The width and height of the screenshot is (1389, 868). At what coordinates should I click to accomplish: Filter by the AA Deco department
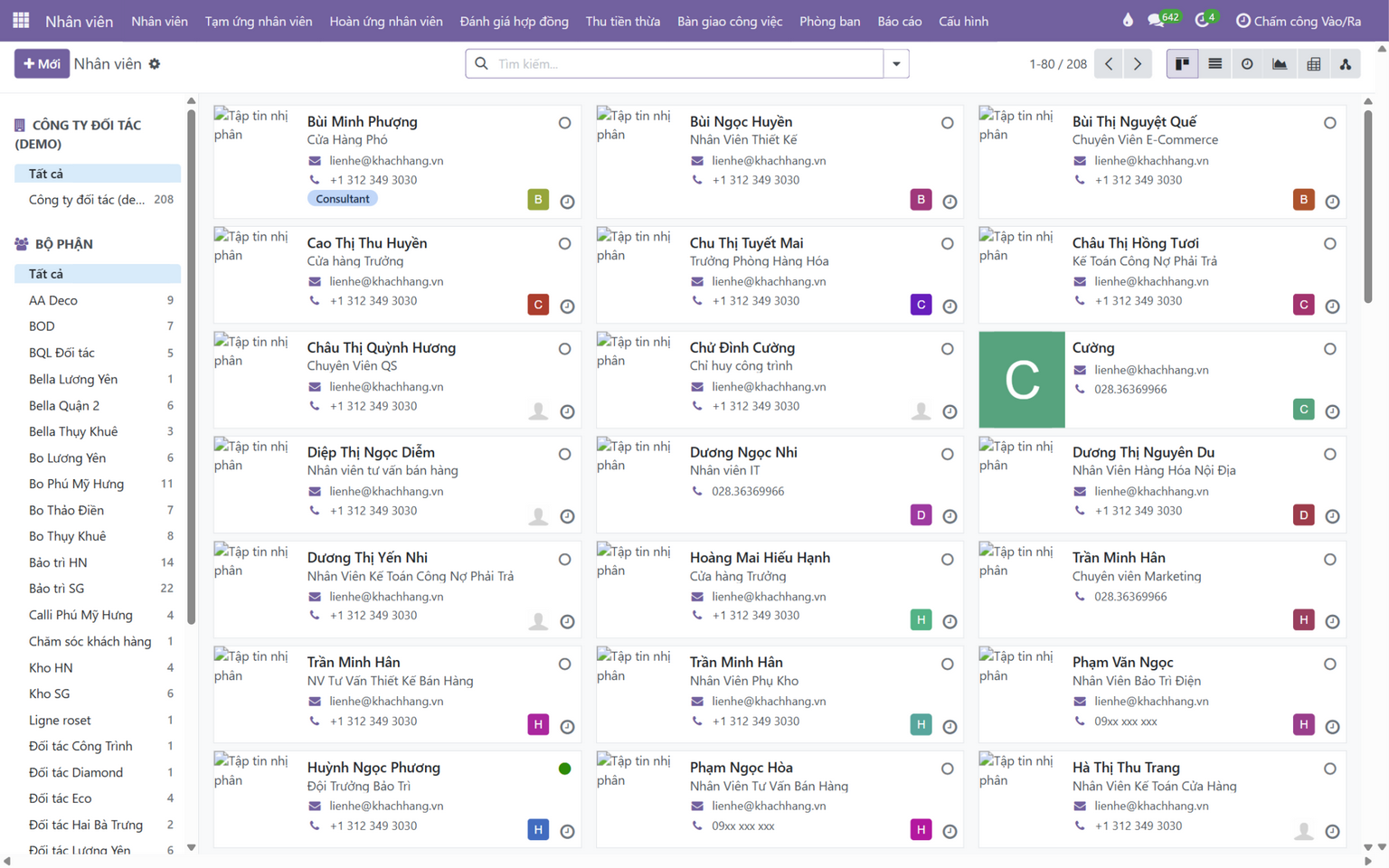(98, 300)
